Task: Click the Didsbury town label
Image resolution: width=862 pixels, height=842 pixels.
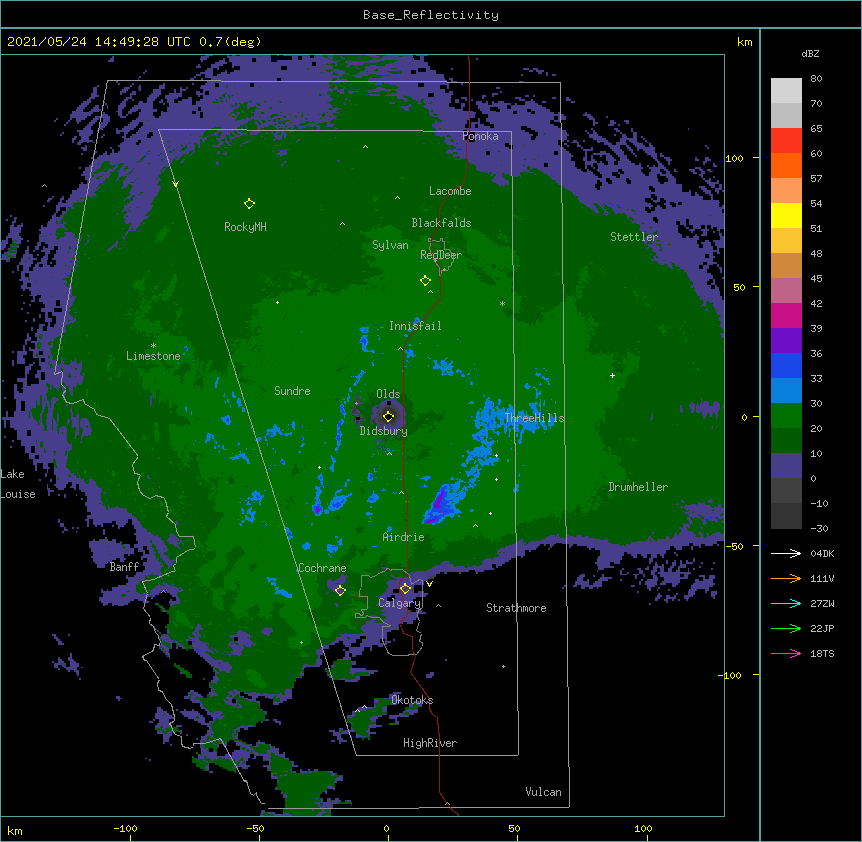Action: 384,431
